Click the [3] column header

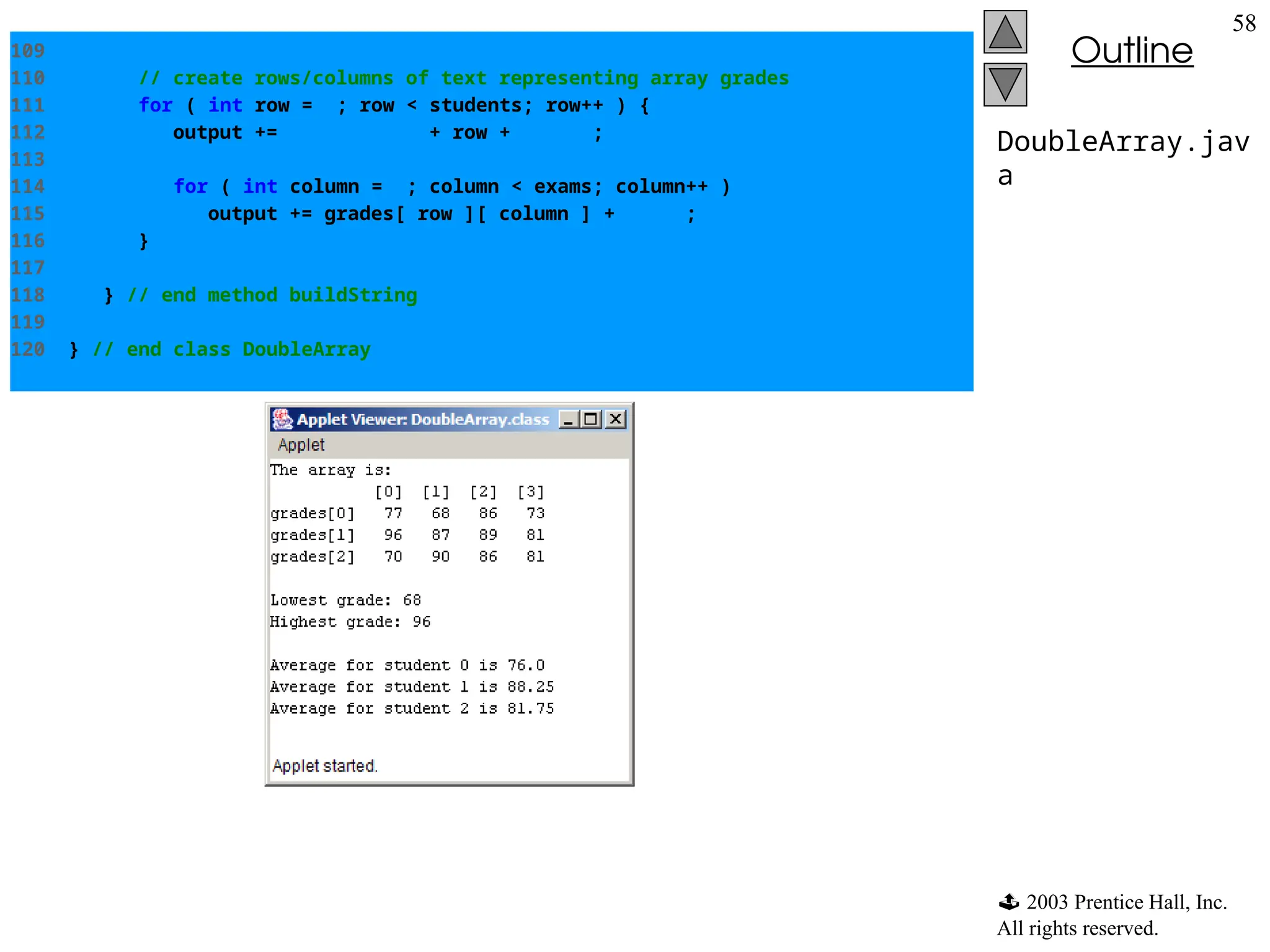tap(531, 492)
